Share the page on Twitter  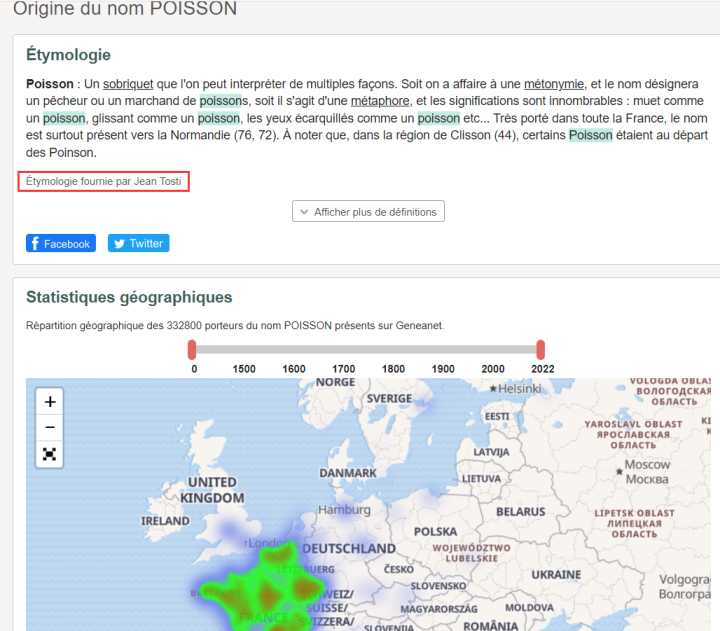click(138, 243)
